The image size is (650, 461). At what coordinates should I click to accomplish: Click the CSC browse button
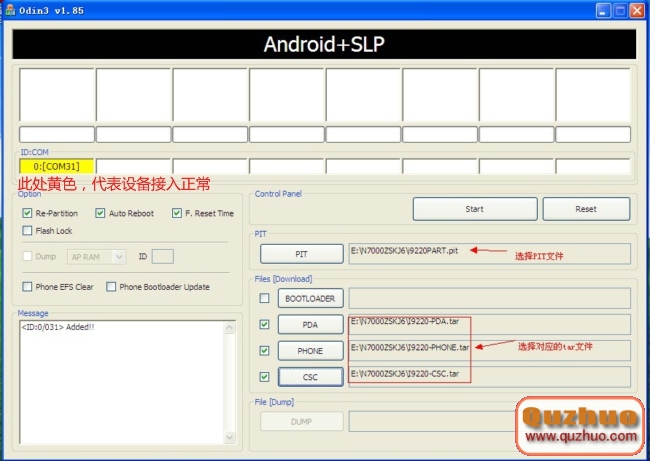point(310,377)
